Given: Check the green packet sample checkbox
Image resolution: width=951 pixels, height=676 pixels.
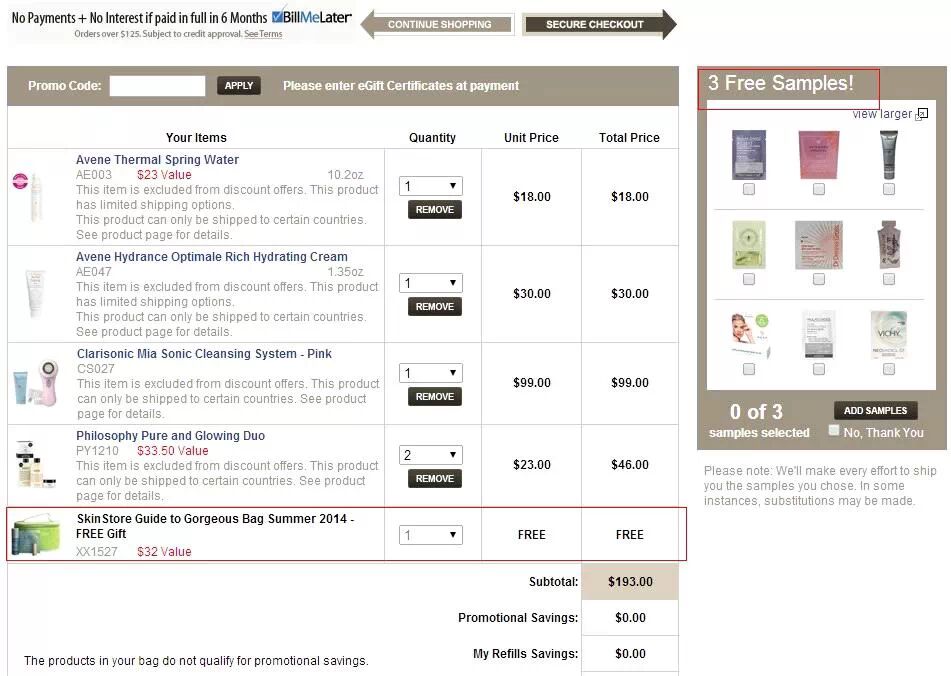Looking at the screenshot, I should [x=749, y=279].
